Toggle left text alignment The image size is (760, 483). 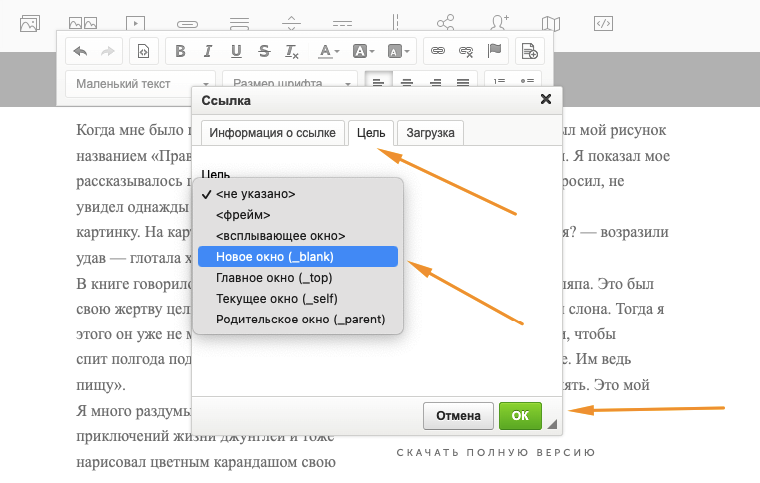click(x=378, y=83)
